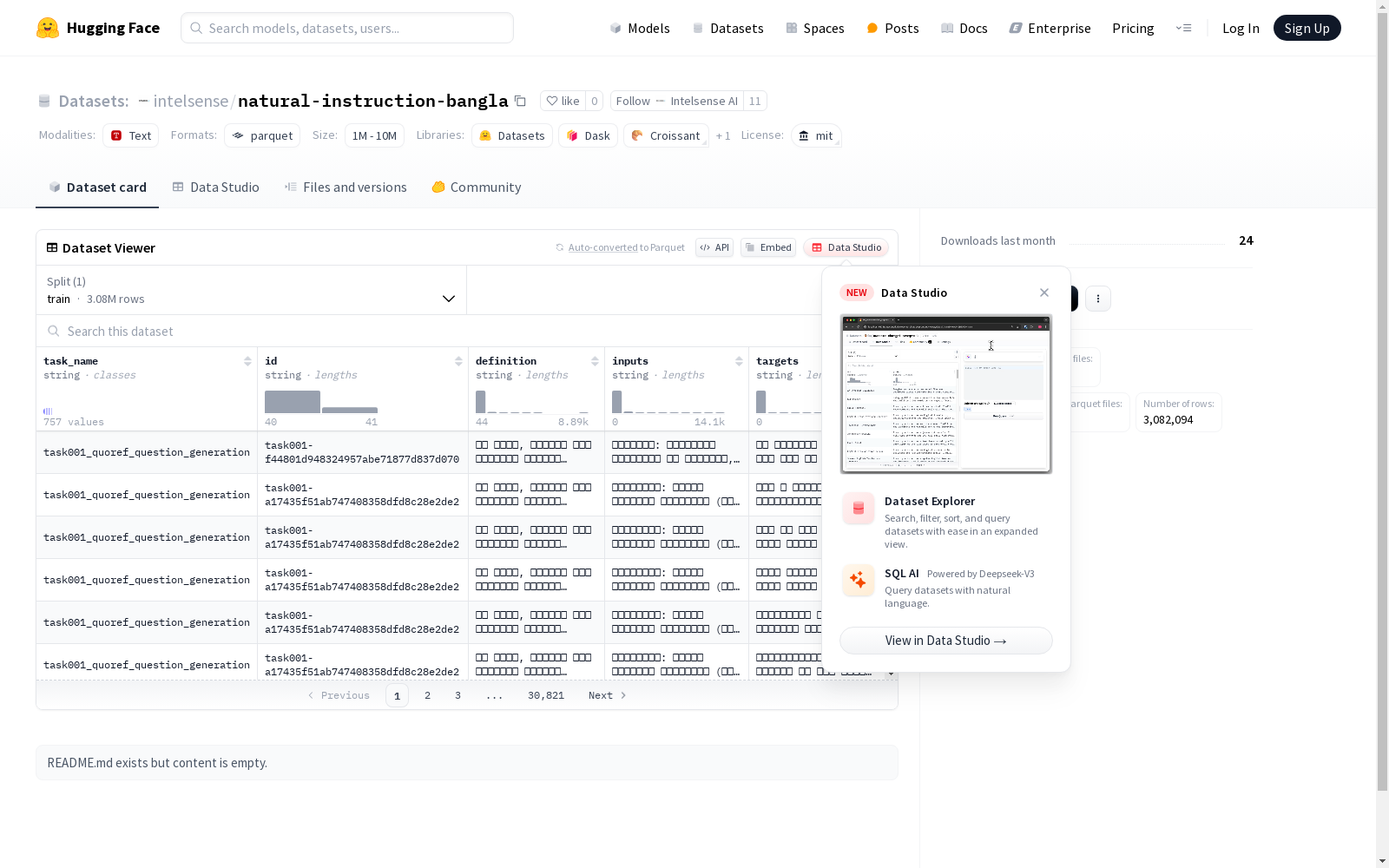Sort by definition column
The image size is (1389, 868).
coord(595,361)
